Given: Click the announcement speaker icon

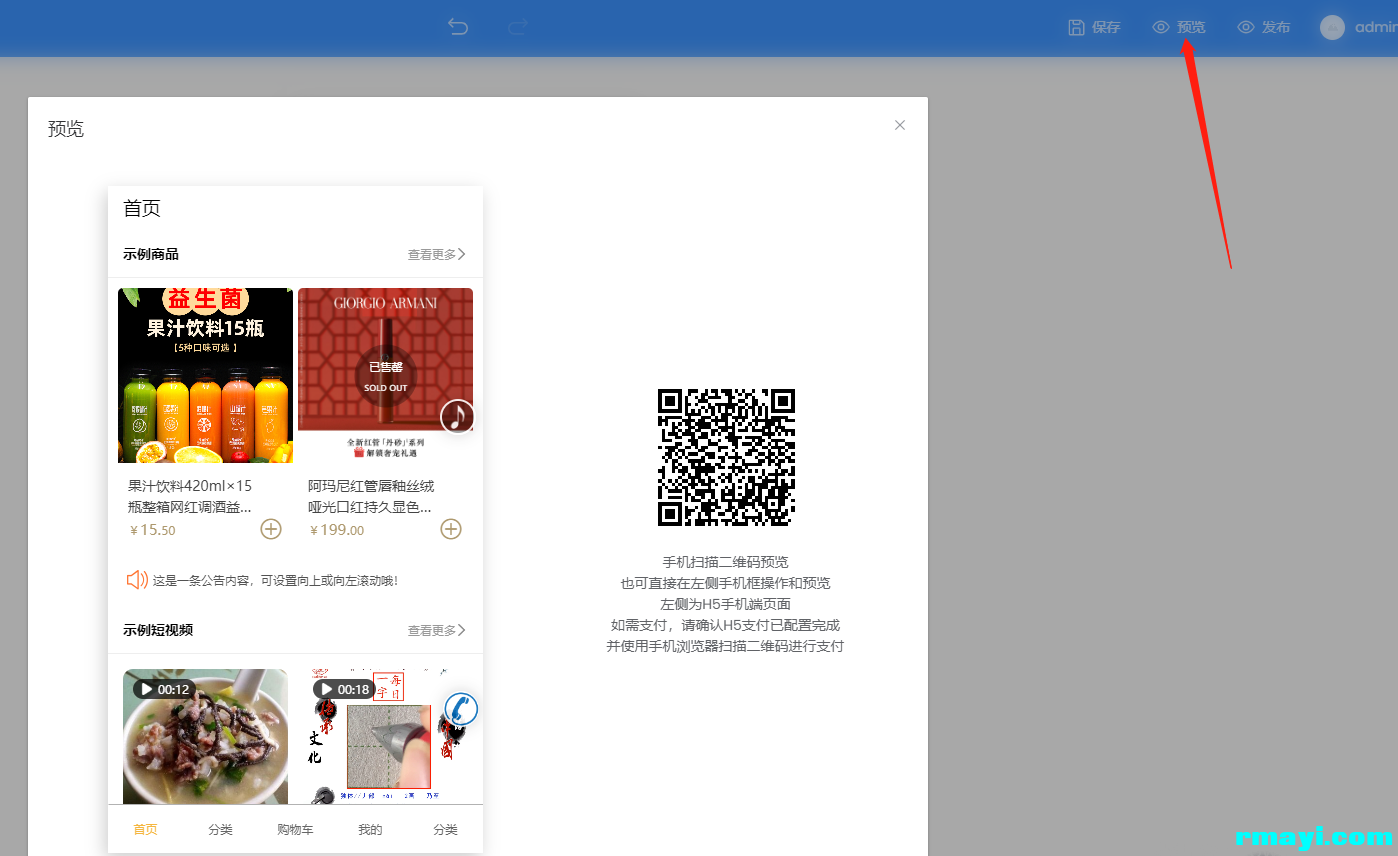Looking at the screenshot, I should pyautogui.click(x=137, y=580).
